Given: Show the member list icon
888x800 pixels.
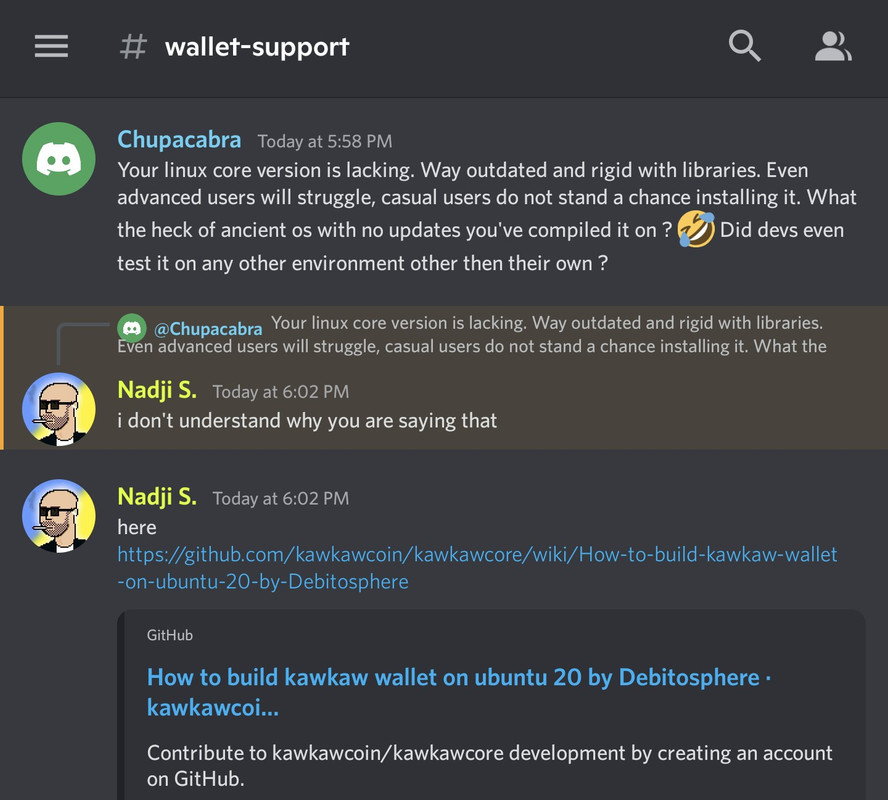Looking at the screenshot, I should pos(833,46).
